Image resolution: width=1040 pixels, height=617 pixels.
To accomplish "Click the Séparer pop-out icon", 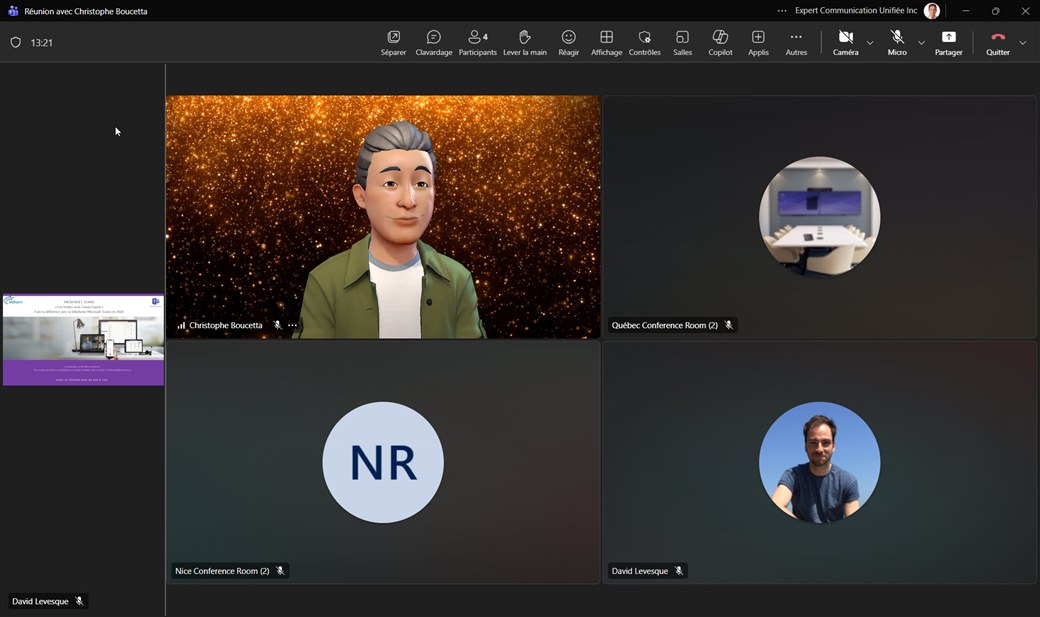I will (x=393, y=43).
